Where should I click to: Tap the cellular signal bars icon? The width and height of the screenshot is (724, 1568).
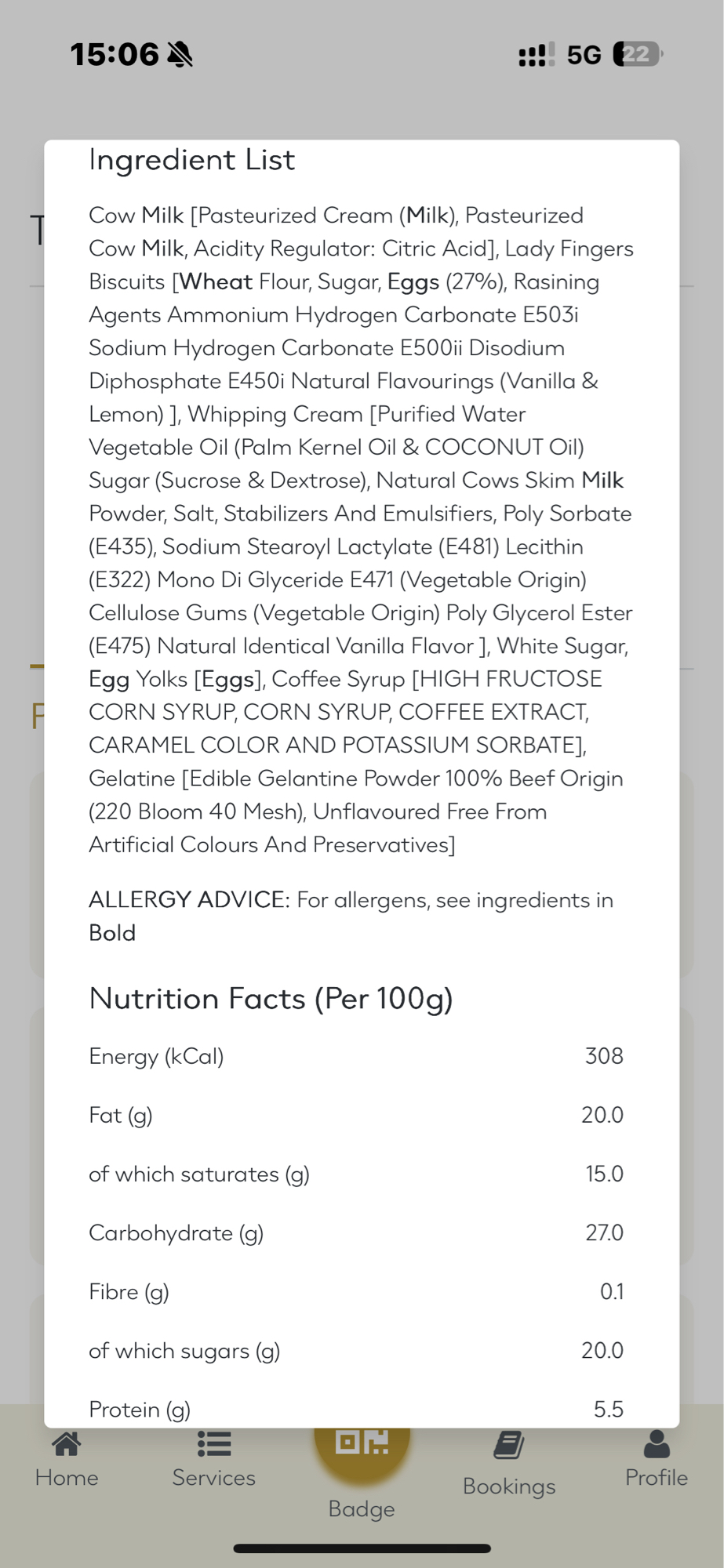click(x=537, y=55)
